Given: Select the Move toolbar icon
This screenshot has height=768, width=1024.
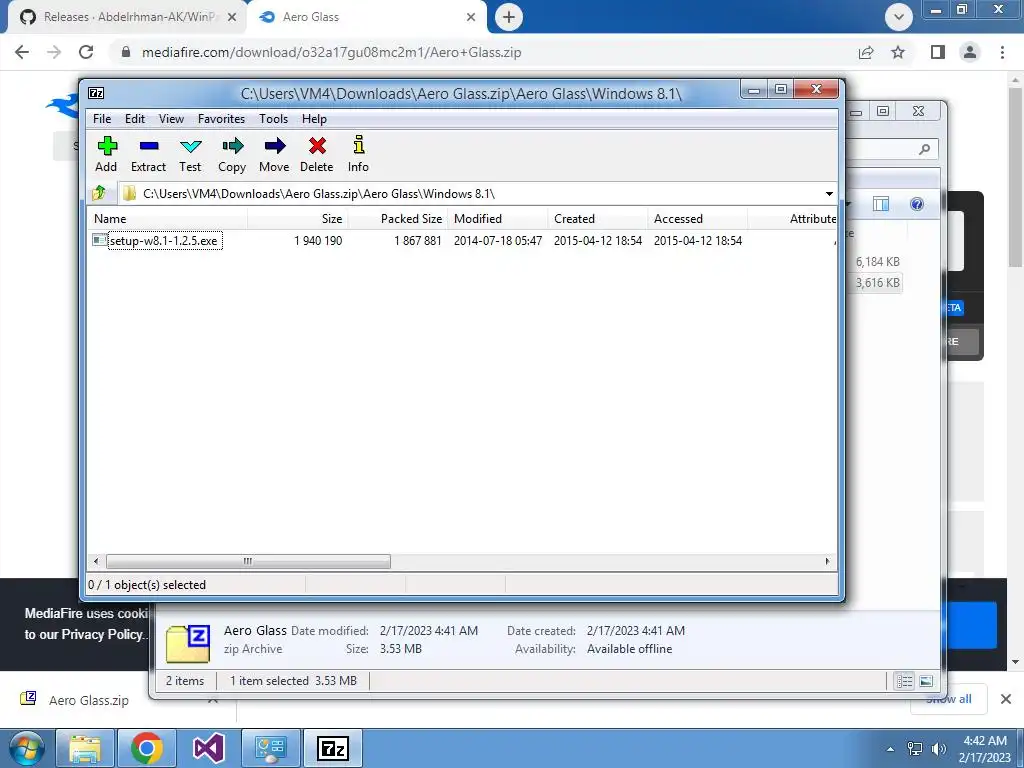Looking at the screenshot, I should pos(274,154).
